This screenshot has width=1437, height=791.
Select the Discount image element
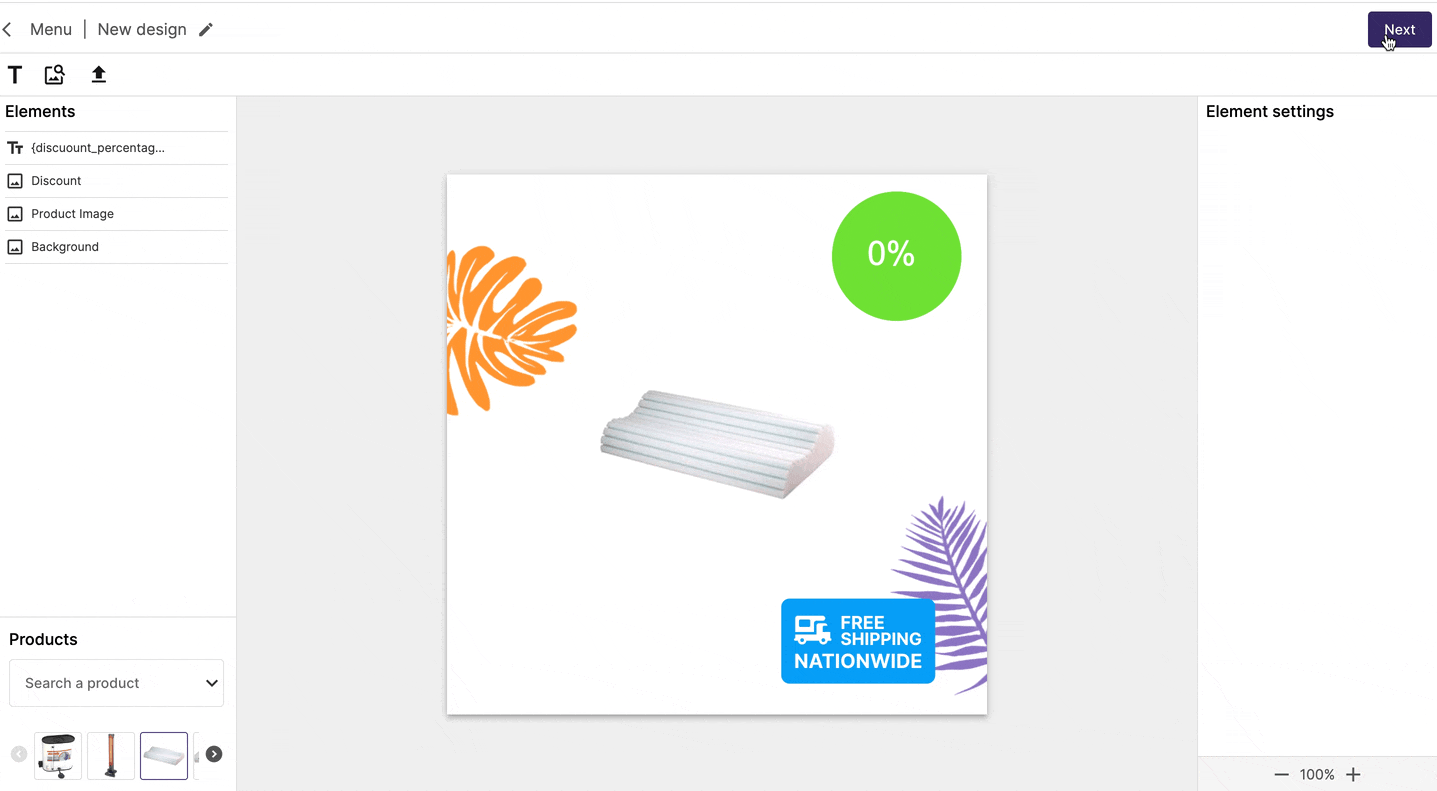click(x=117, y=181)
